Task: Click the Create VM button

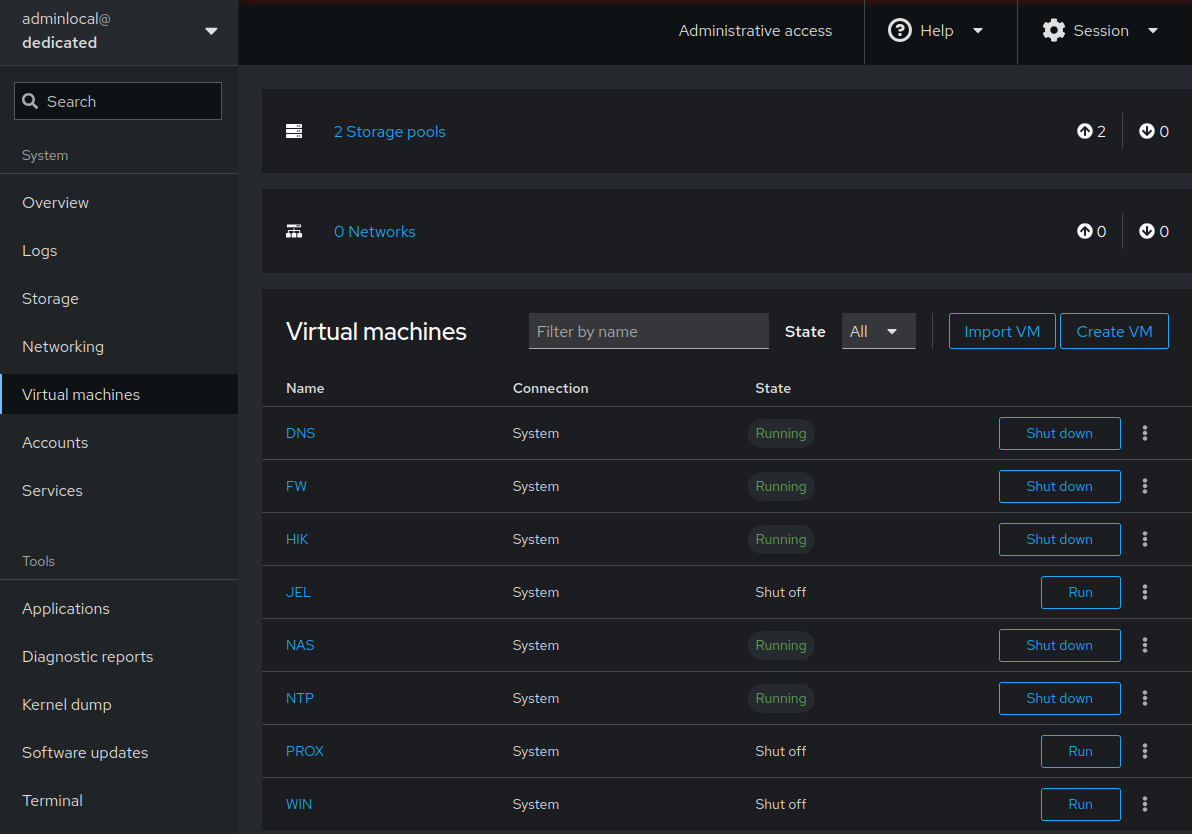Action: click(x=1114, y=332)
